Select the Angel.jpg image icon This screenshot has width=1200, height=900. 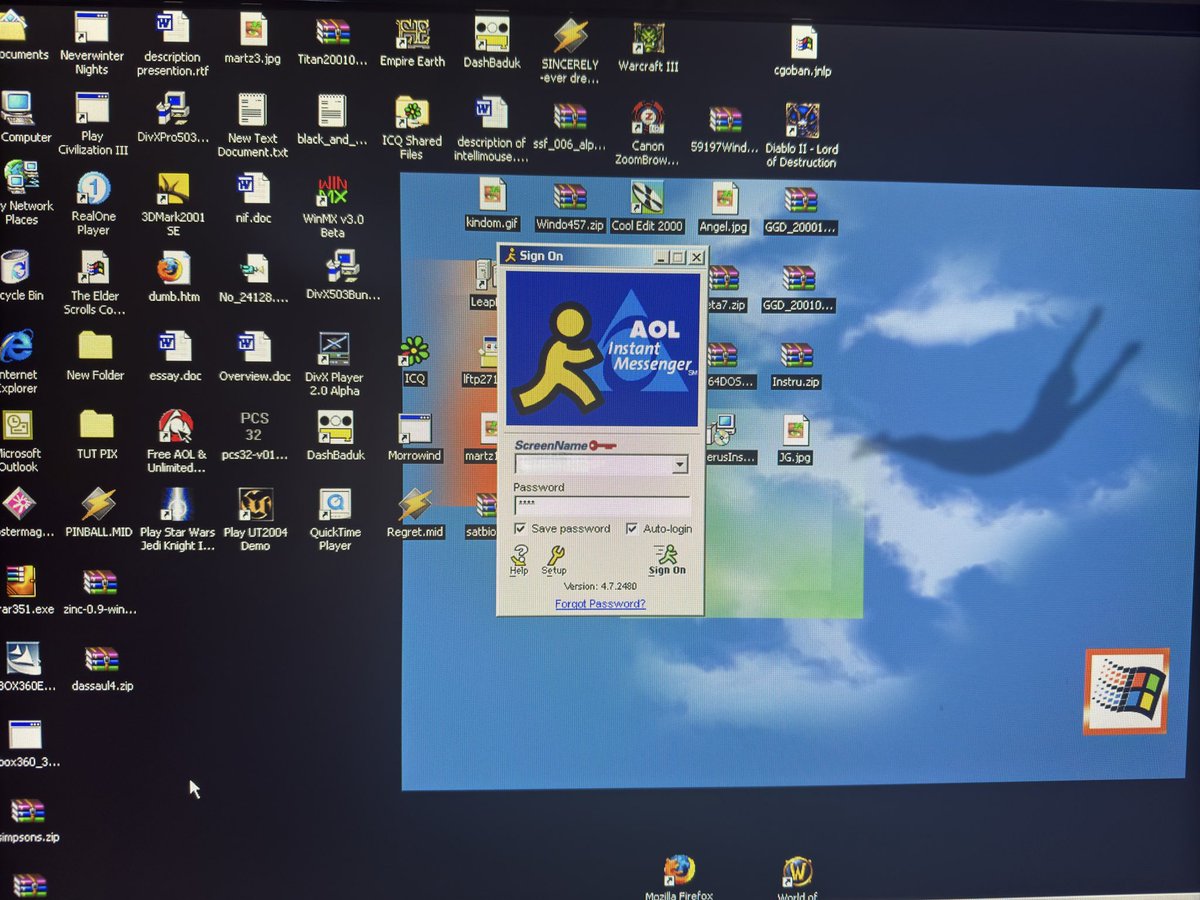click(x=724, y=199)
